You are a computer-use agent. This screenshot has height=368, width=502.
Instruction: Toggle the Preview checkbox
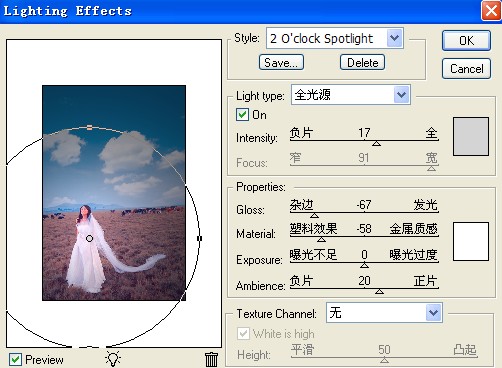point(15,360)
